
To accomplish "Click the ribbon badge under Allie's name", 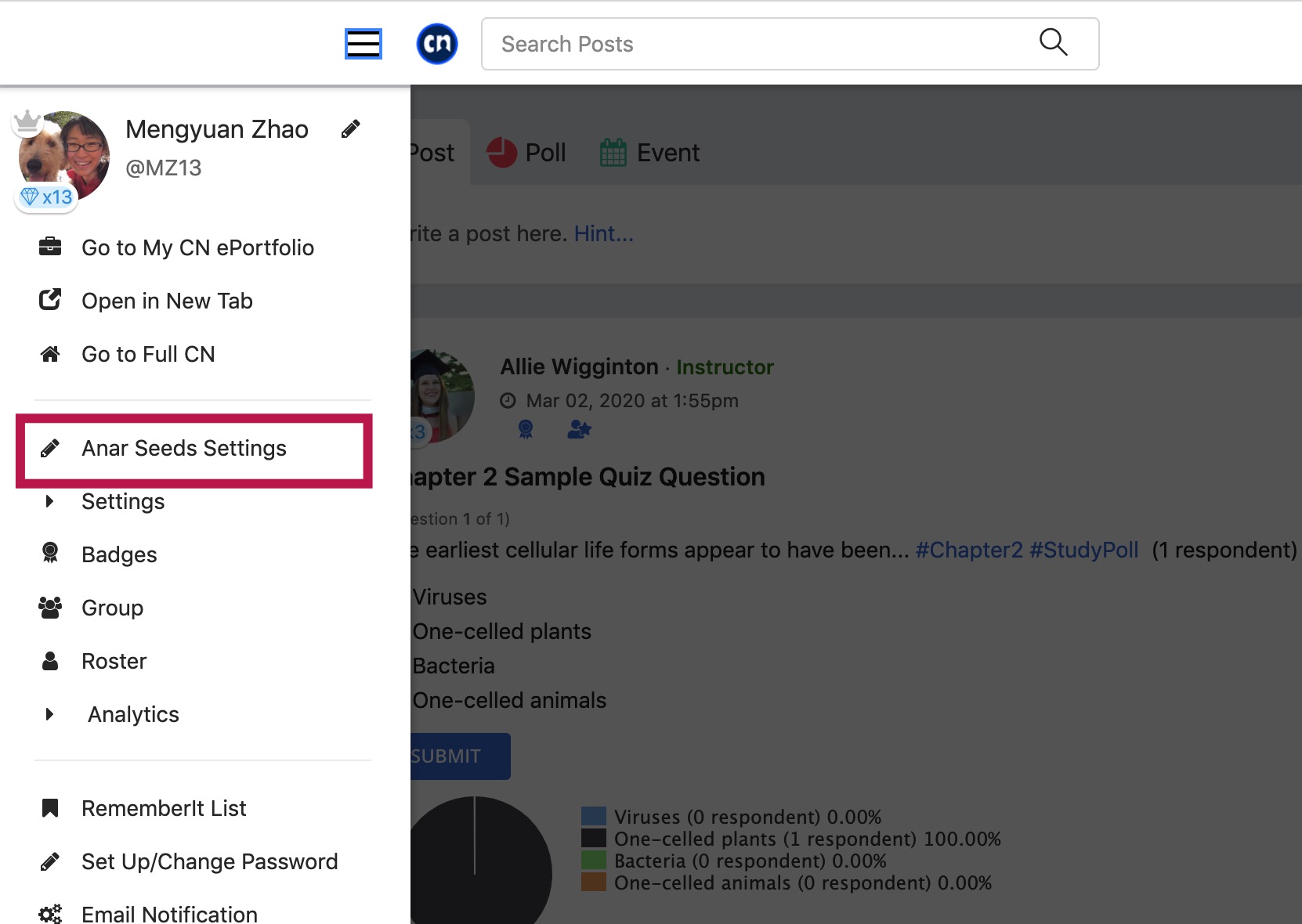I will click(526, 429).
